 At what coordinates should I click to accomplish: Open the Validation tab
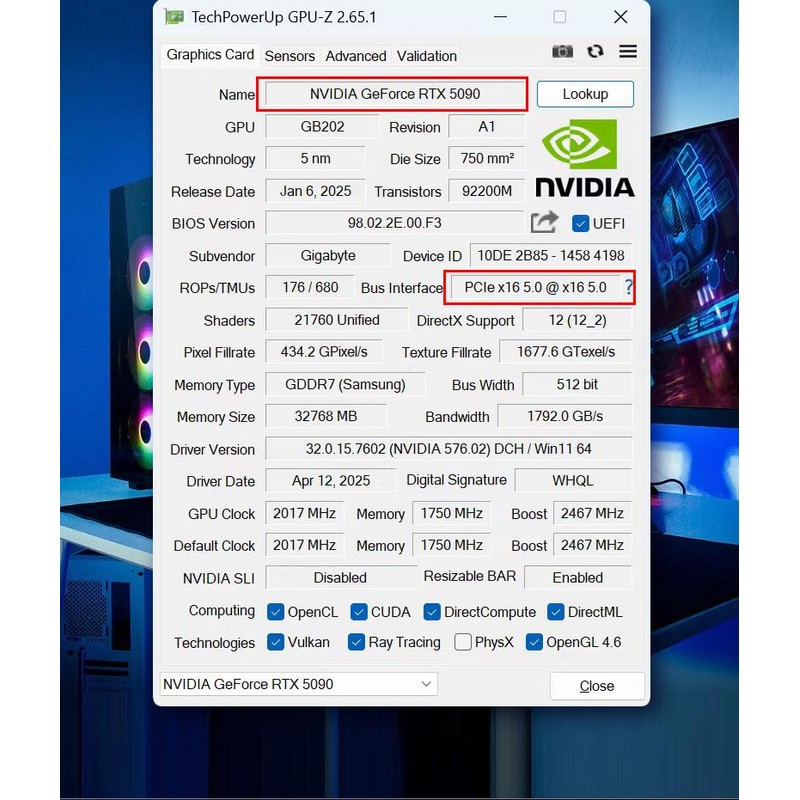(427, 56)
